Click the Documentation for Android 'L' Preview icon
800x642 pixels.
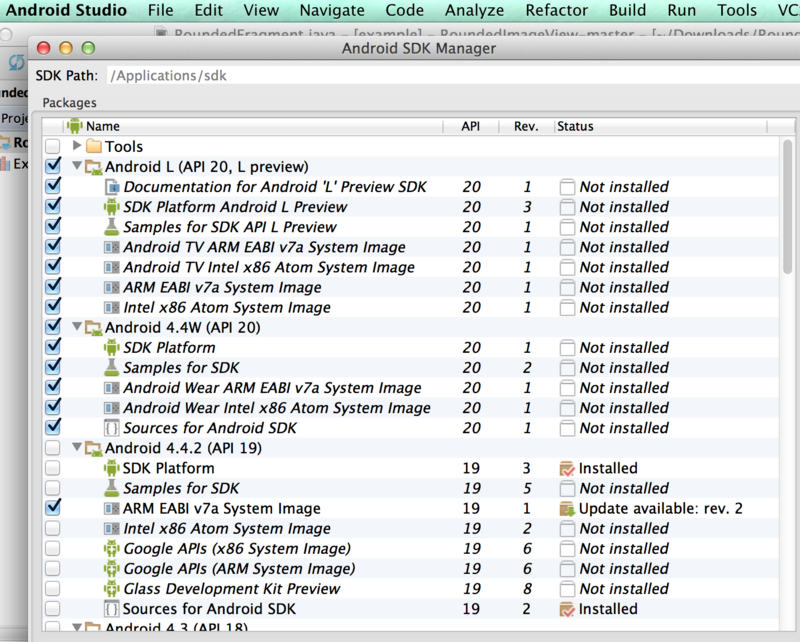pos(112,187)
